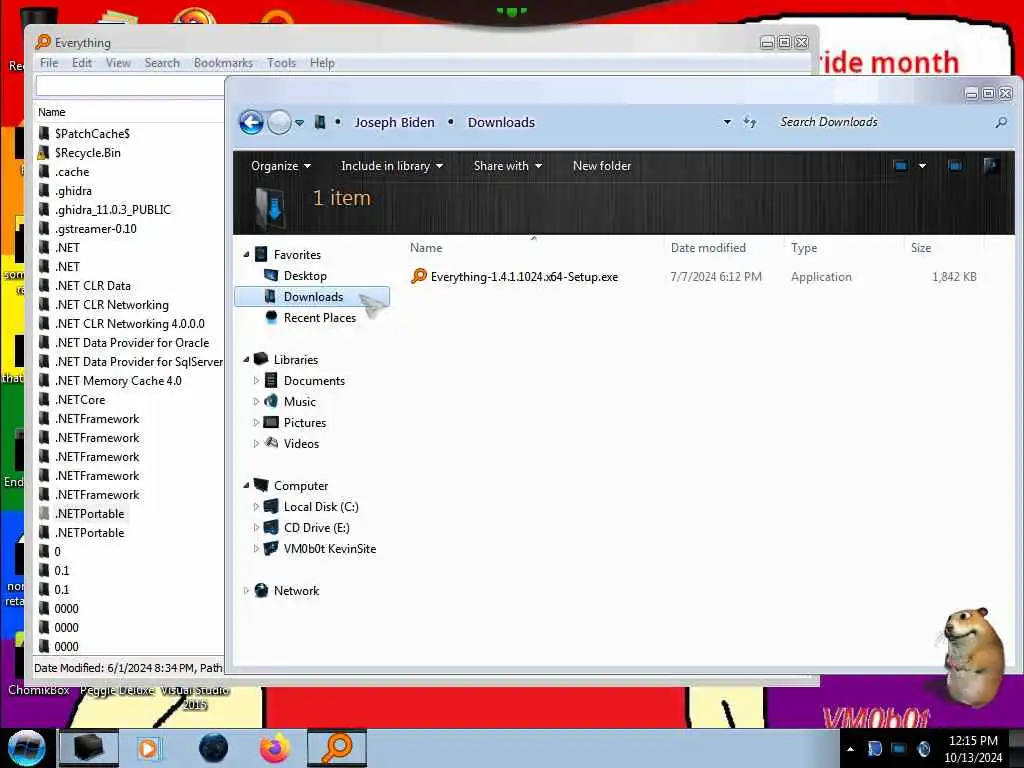Open the media player taskbar icon
This screenshot has width=1024, height=768.
148,748
